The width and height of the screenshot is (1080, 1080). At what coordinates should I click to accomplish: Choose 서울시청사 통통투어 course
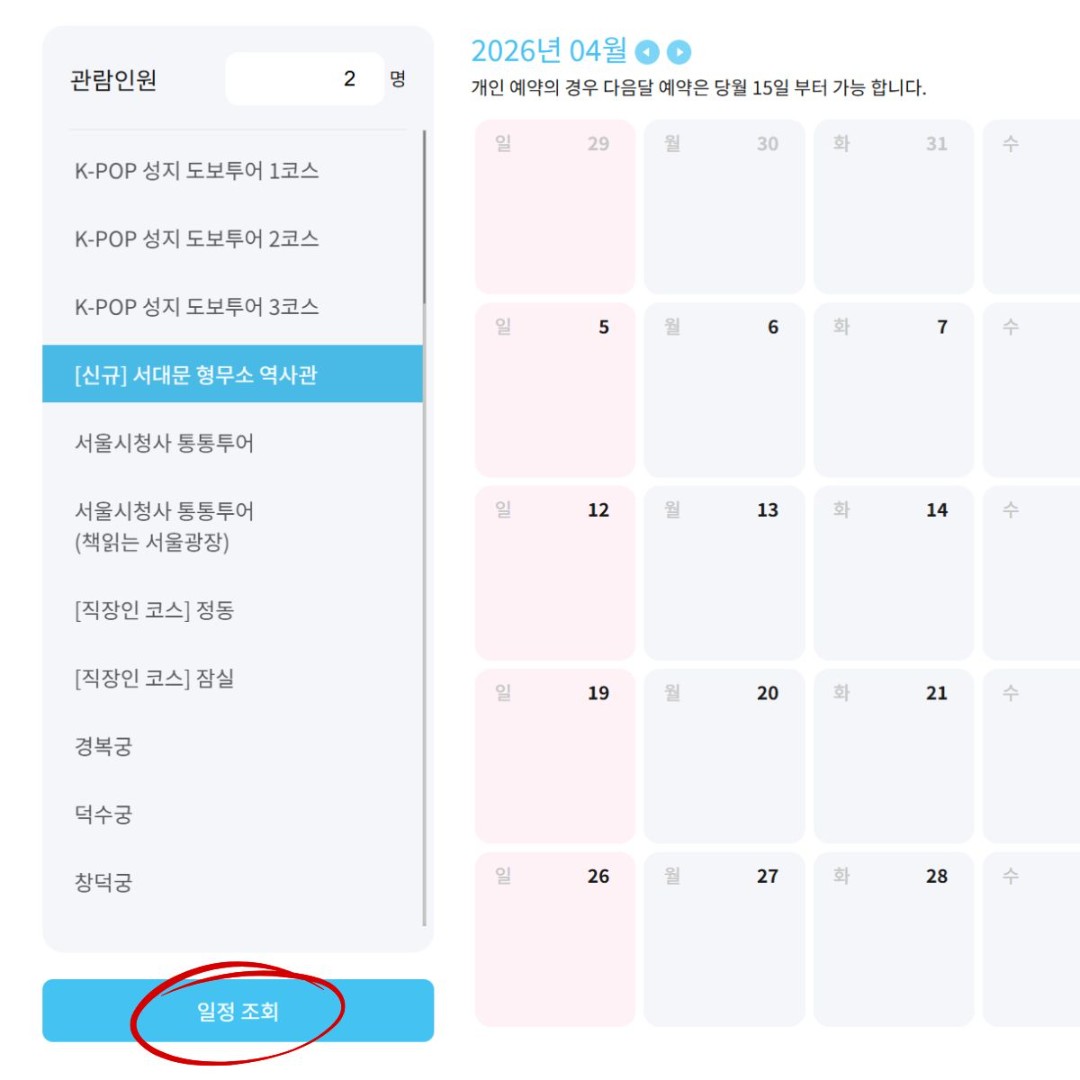(x=232, y=443)
